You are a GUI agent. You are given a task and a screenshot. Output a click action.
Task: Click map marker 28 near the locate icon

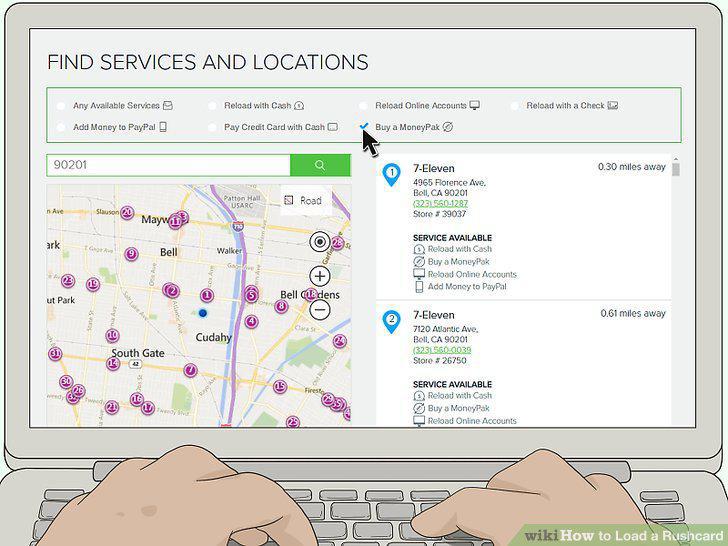point(338,243)
